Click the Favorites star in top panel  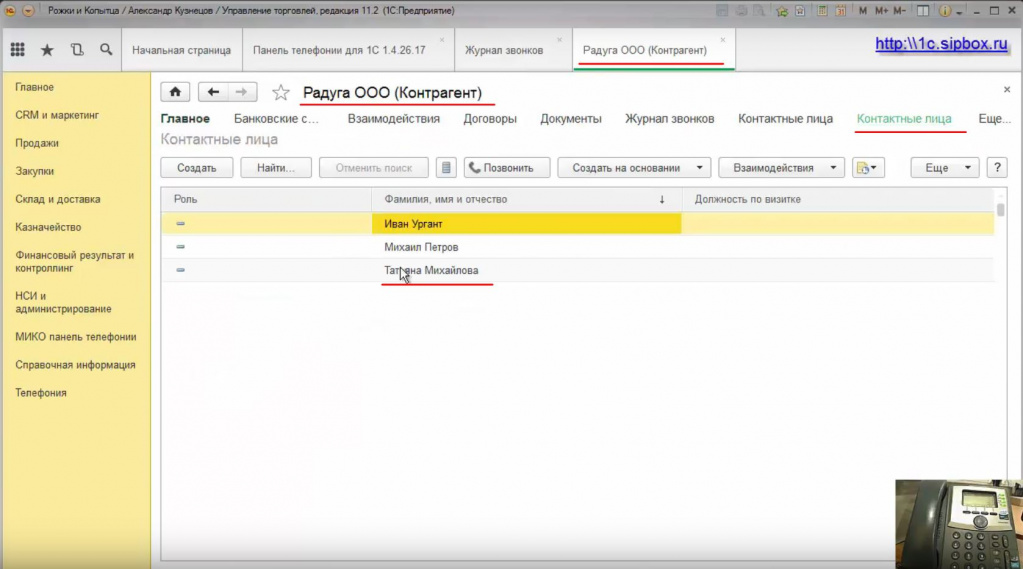47,50
